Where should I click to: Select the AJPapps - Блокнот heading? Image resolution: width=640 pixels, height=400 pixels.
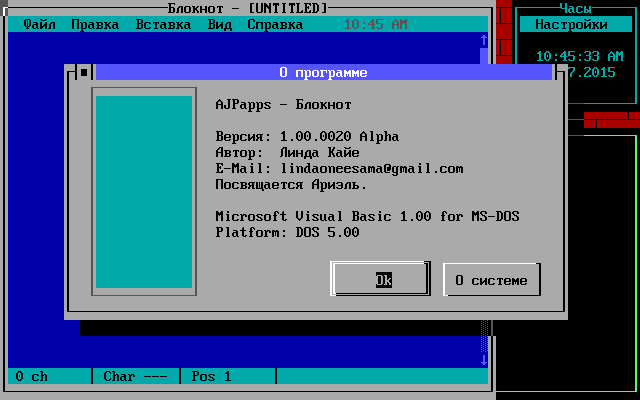click(283, 104)
